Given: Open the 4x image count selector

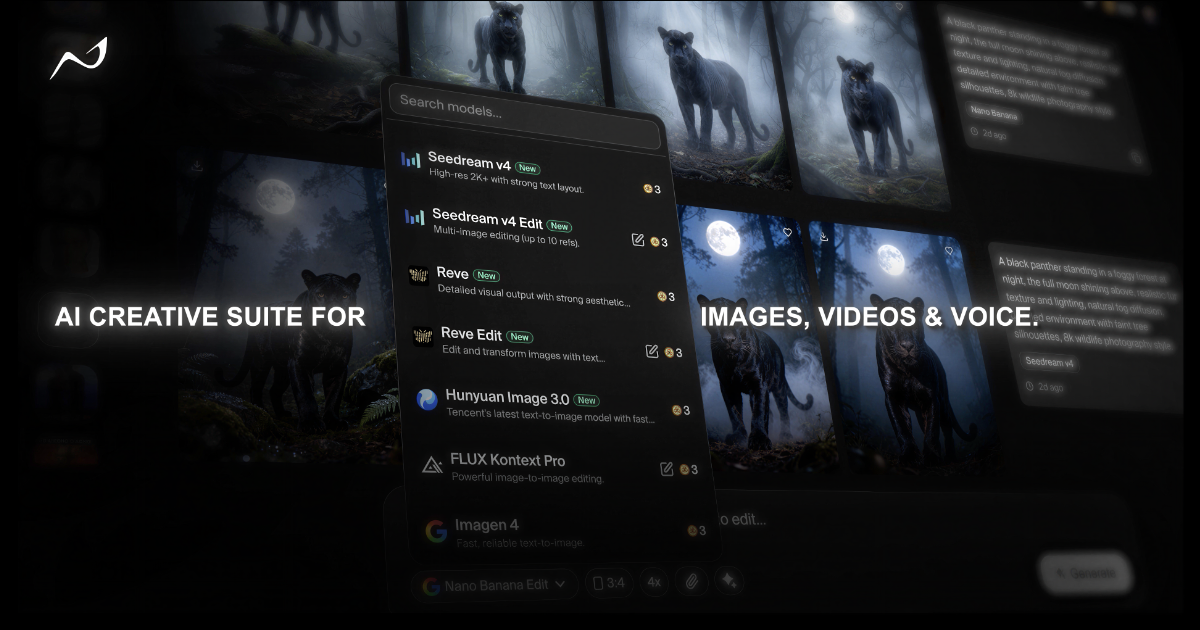Looking at the screenshot, I should tap(654, 582).
